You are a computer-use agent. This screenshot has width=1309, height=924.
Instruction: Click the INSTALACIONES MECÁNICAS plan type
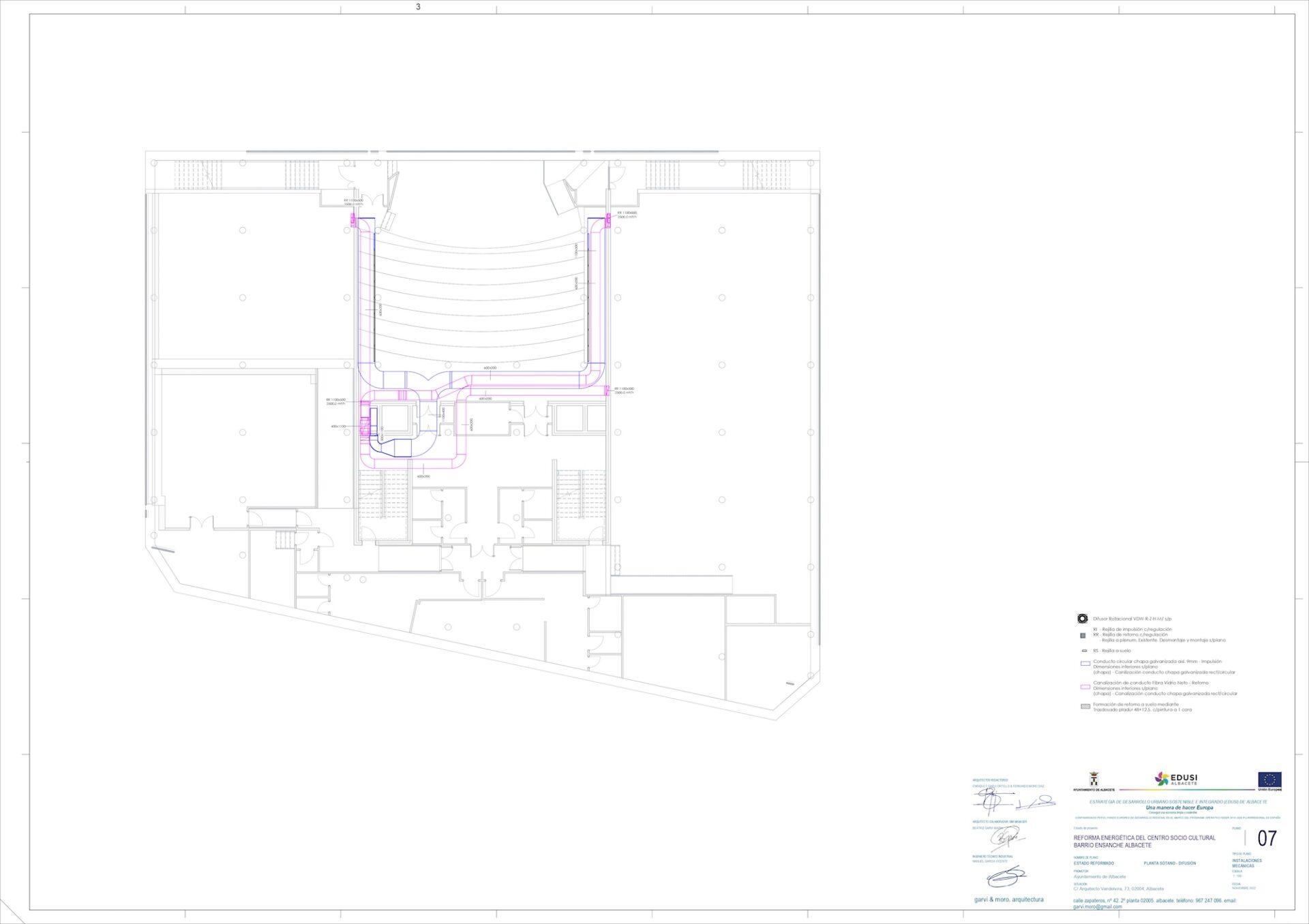point(1246,863)
